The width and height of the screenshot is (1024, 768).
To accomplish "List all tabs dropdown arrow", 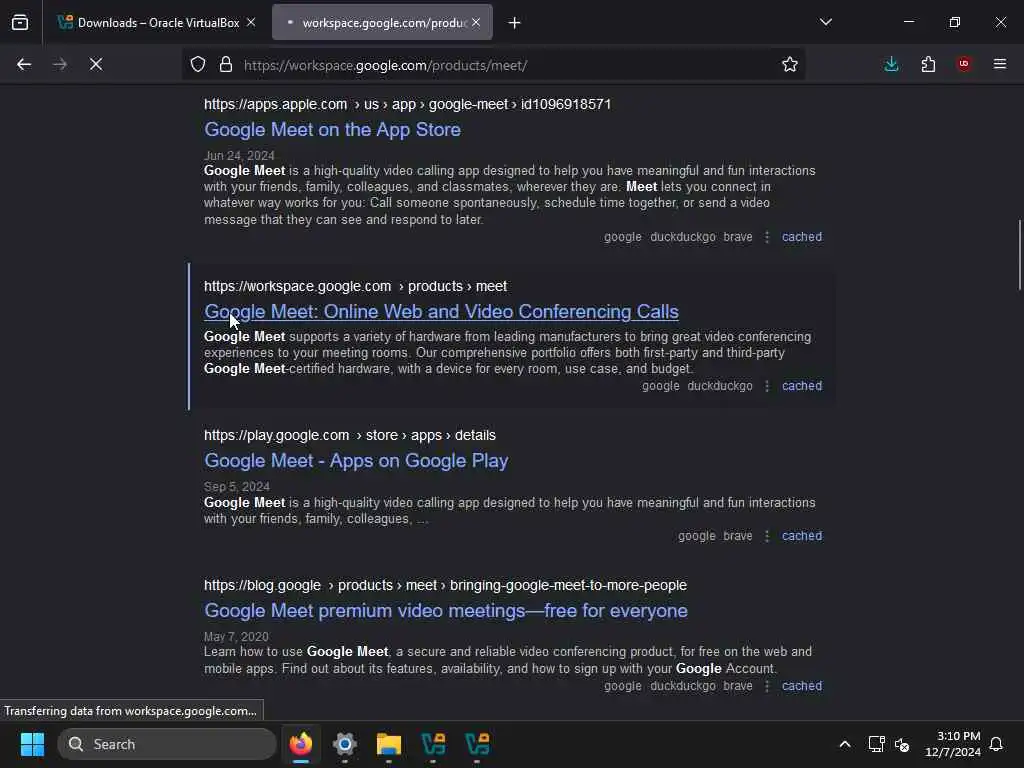I will (x=825, y=22).
